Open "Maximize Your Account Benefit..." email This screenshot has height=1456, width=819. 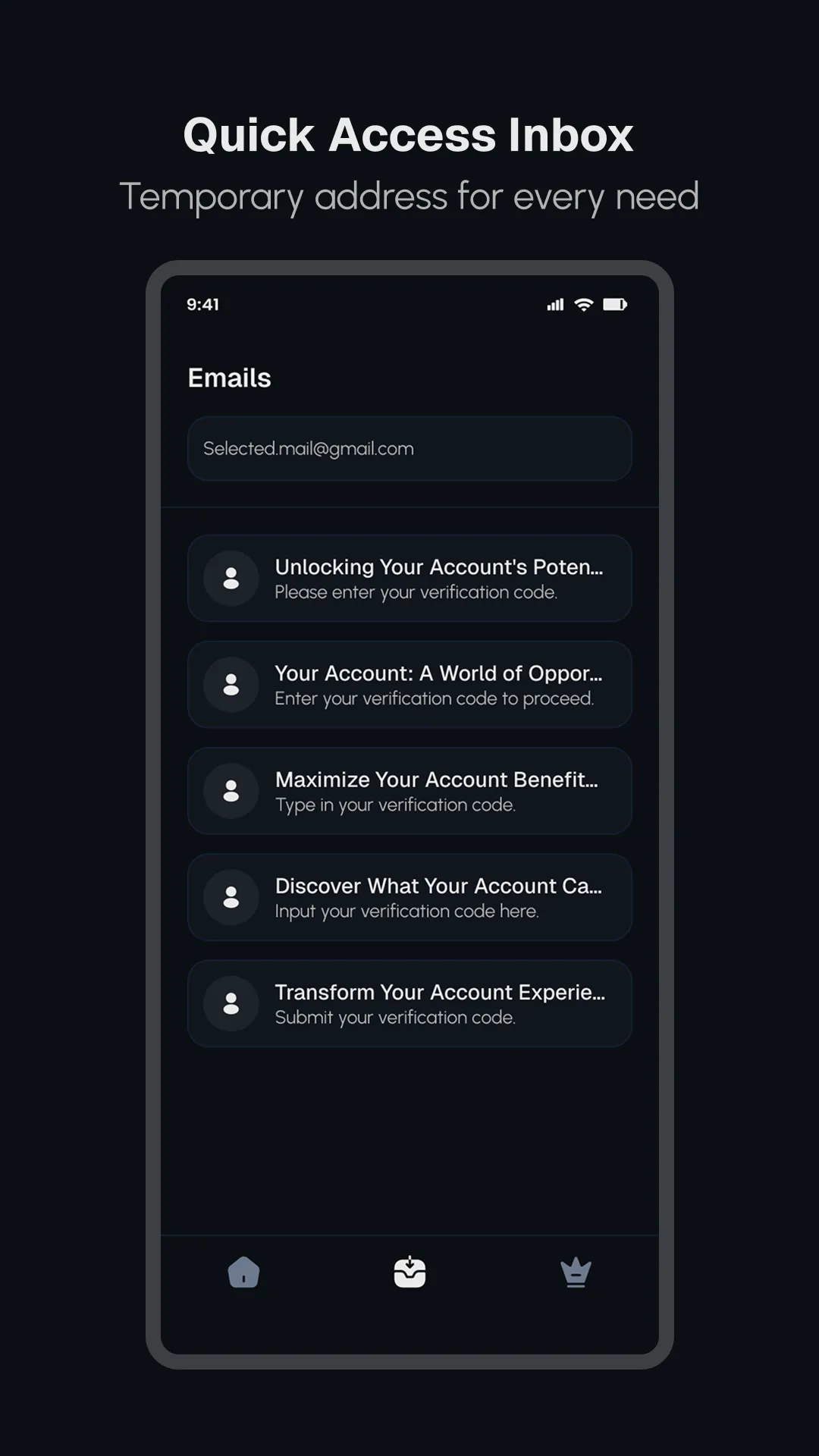pos(437,780)
